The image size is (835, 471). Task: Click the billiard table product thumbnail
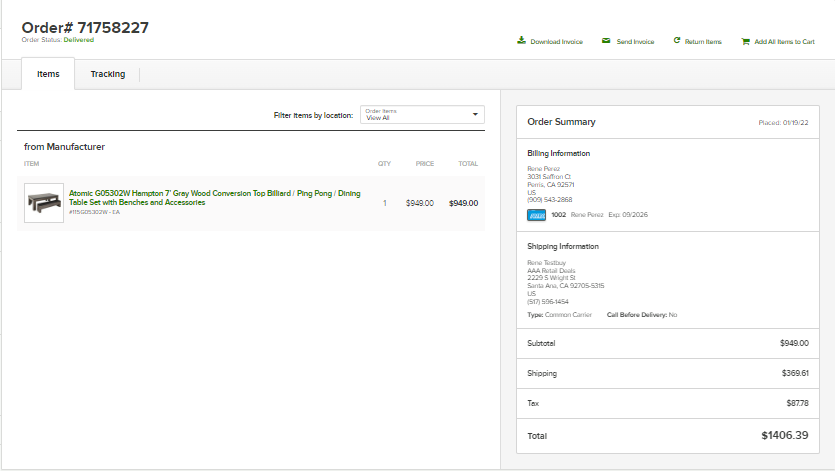click(44, 203)
